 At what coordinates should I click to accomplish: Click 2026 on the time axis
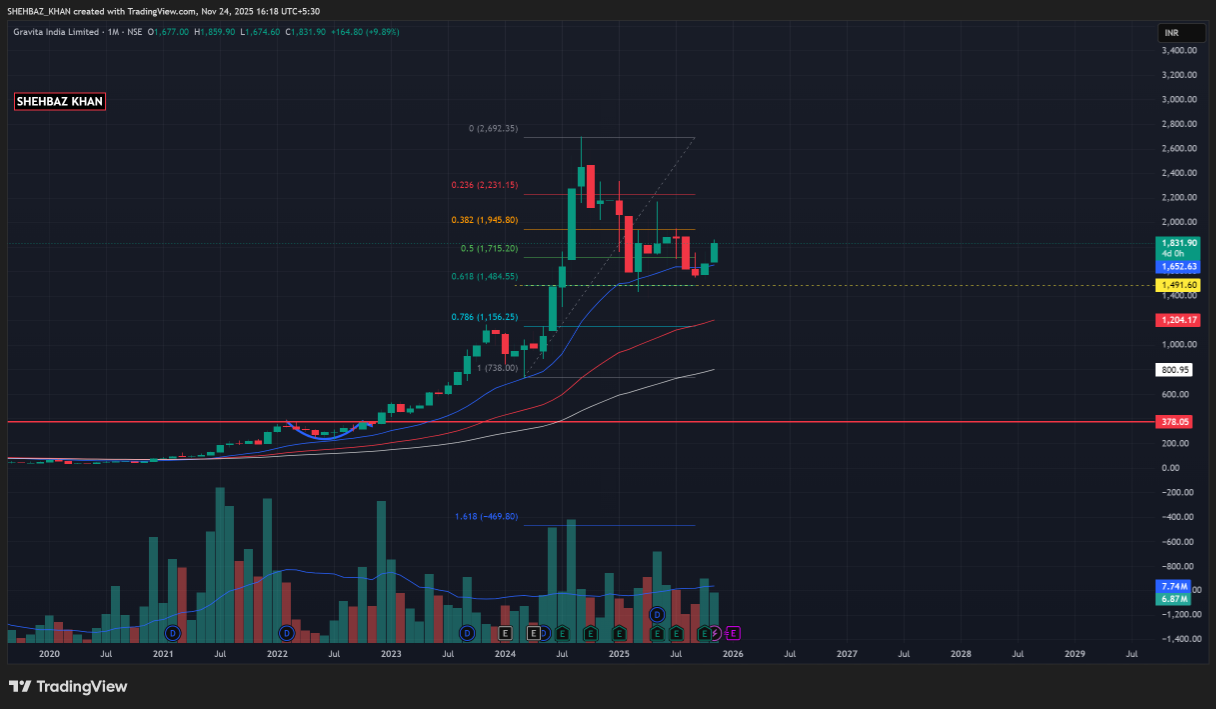[x=733, y=653]
